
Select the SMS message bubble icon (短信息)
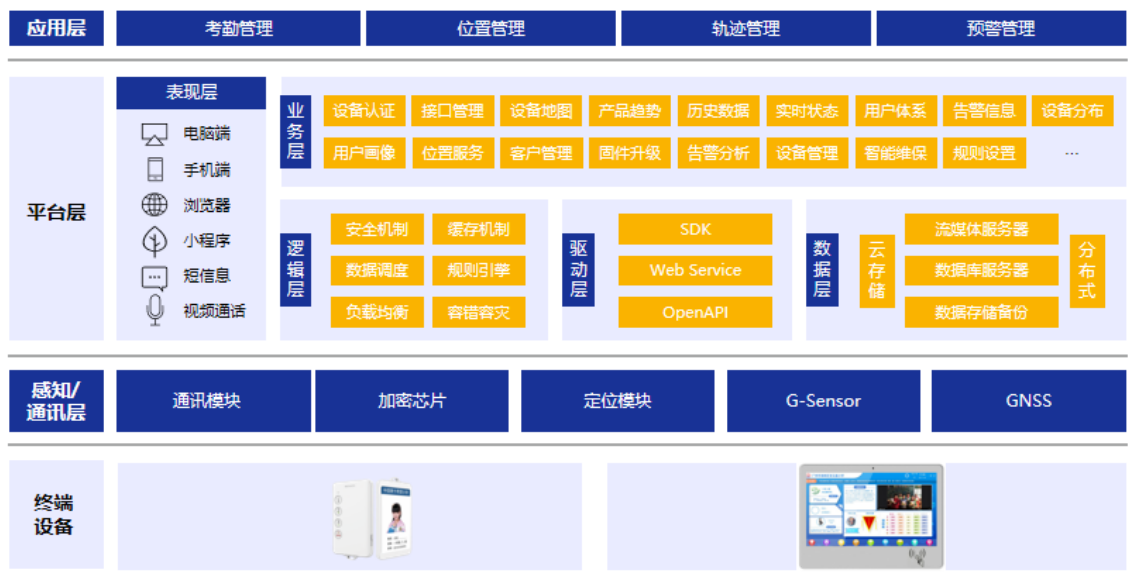pos(154,277)
